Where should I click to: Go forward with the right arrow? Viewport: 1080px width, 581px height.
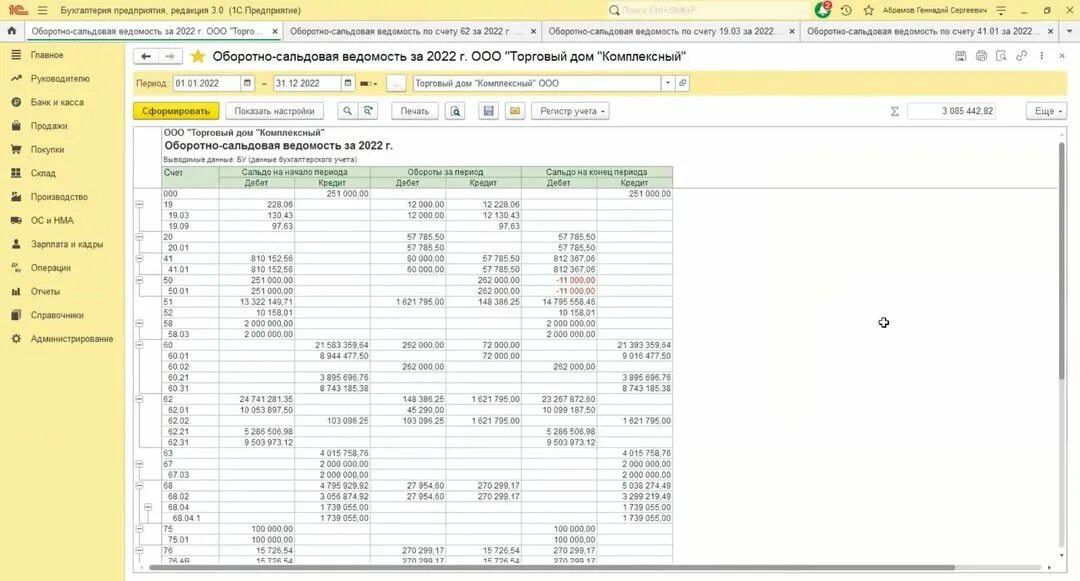169,56
